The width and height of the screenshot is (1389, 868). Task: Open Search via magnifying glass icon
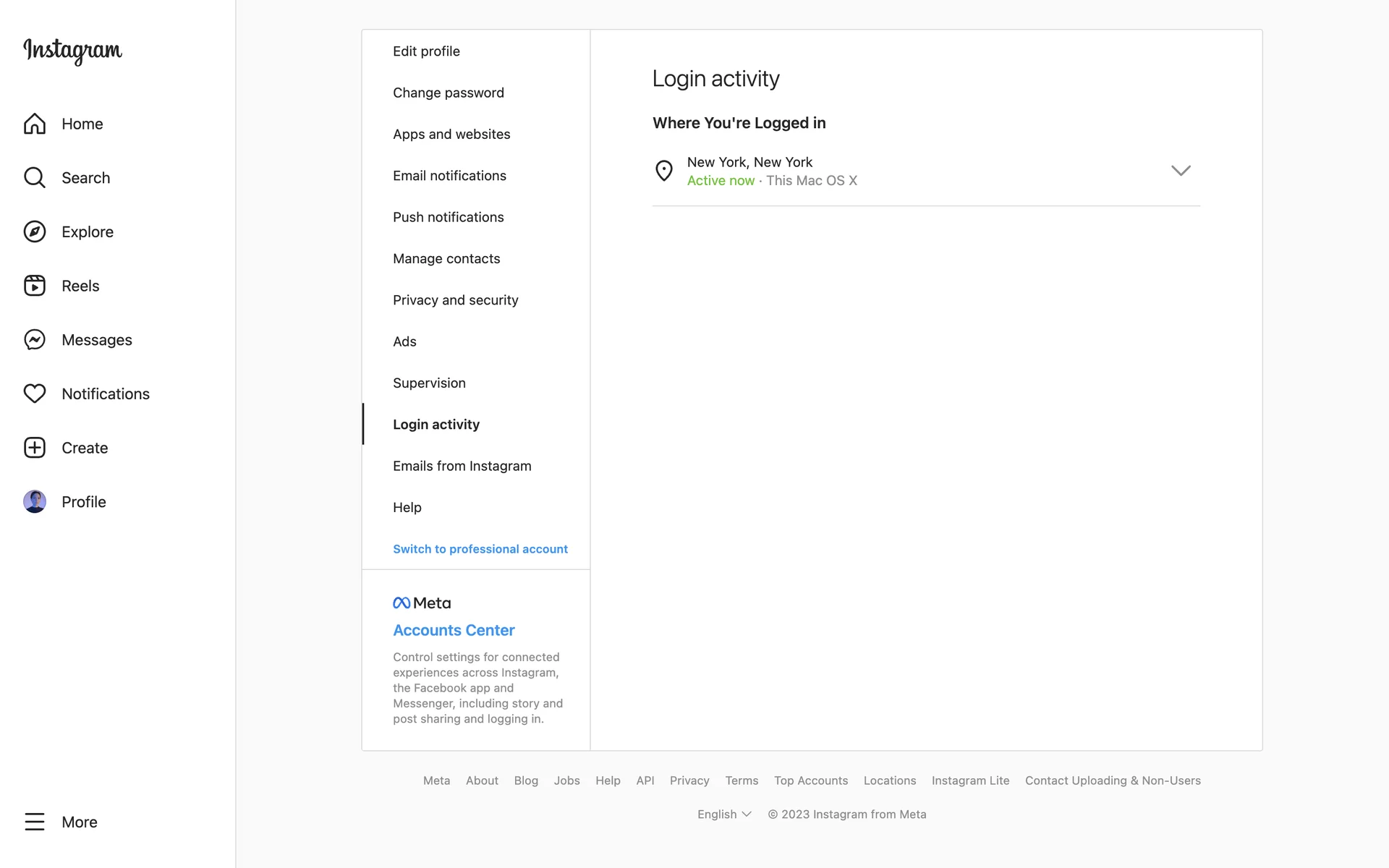(34, 178)
